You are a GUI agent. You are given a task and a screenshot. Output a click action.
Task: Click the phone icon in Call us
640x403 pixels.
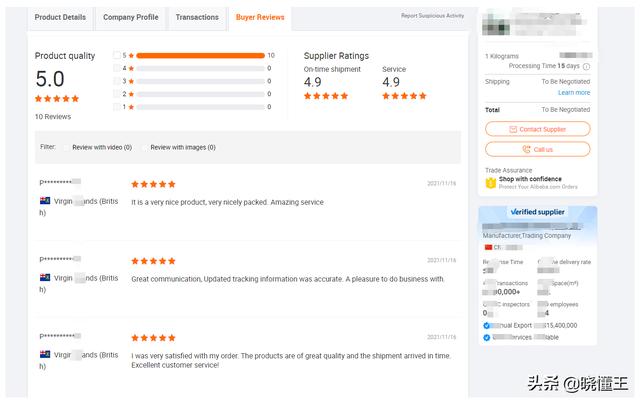point(527,149)
